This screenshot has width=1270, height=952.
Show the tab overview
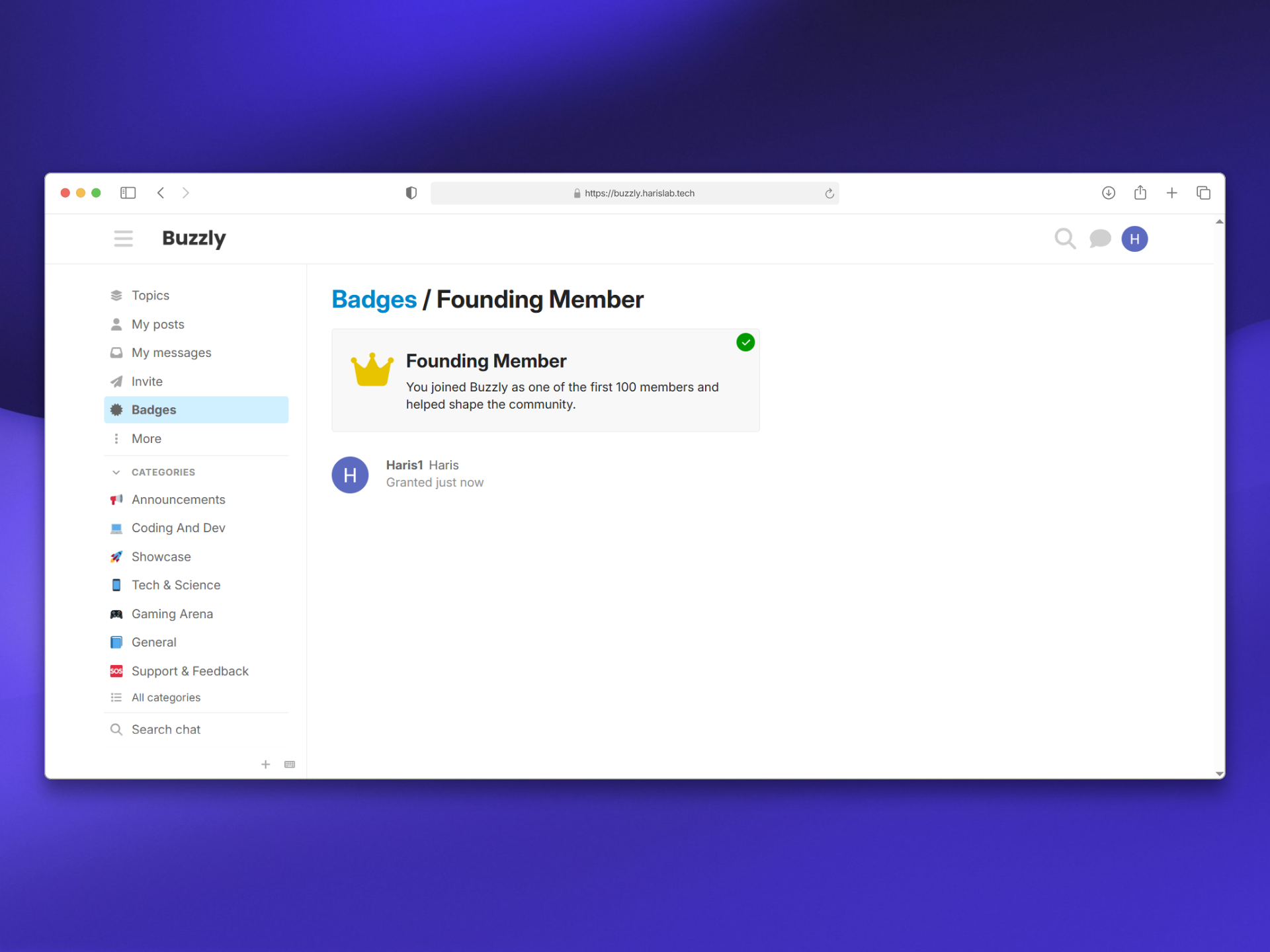[x=1203, y=192]
